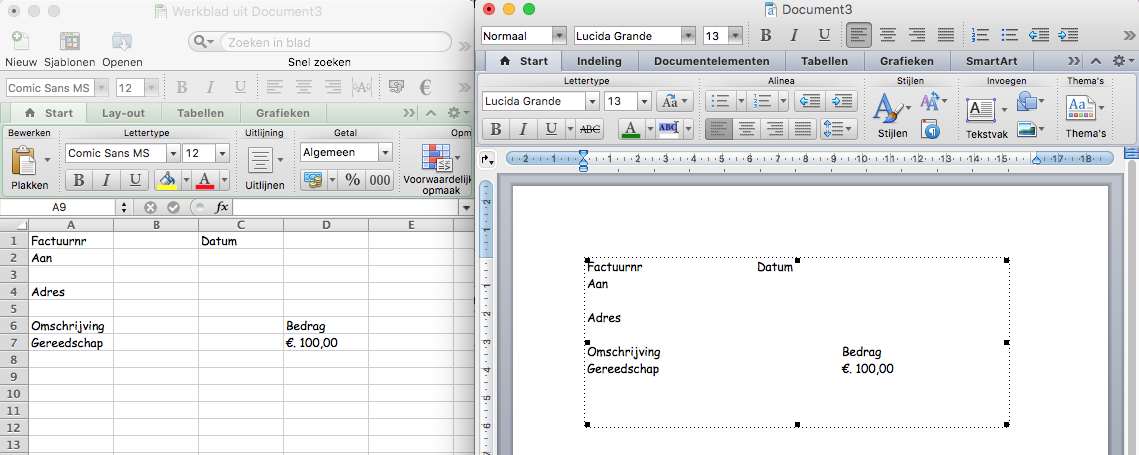Screen dimensions: 1139x455
Task: Toggle Bold in Word ribbon Lettertype group
Action: 495,129
